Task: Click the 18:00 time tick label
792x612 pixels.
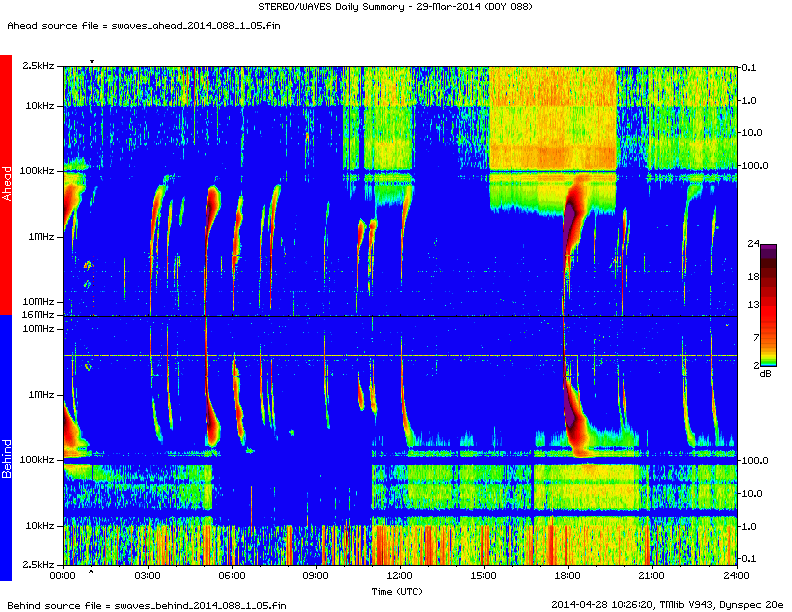Action: pos(568,576)
